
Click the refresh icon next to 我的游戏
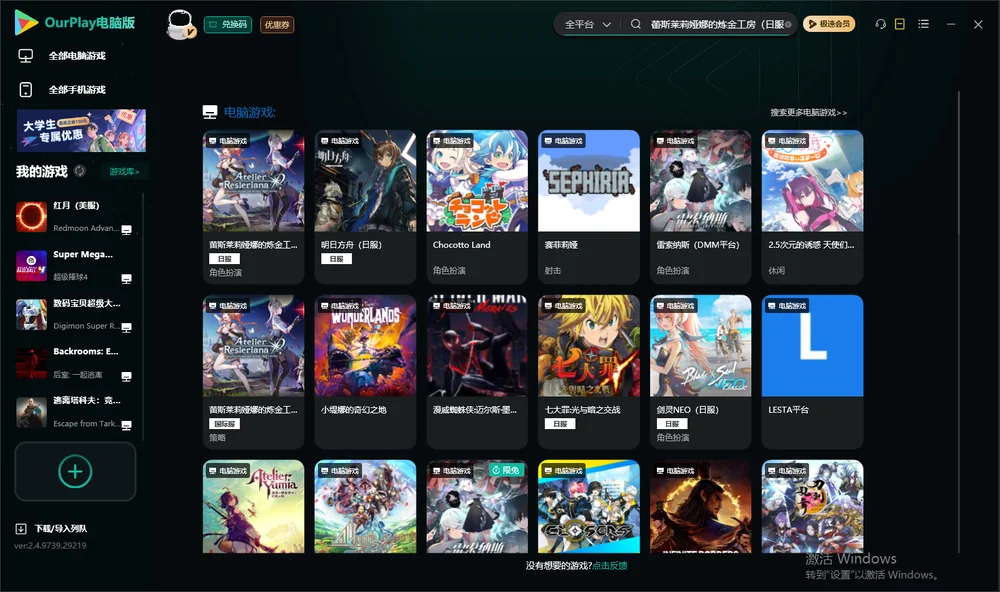coord(80,171)
